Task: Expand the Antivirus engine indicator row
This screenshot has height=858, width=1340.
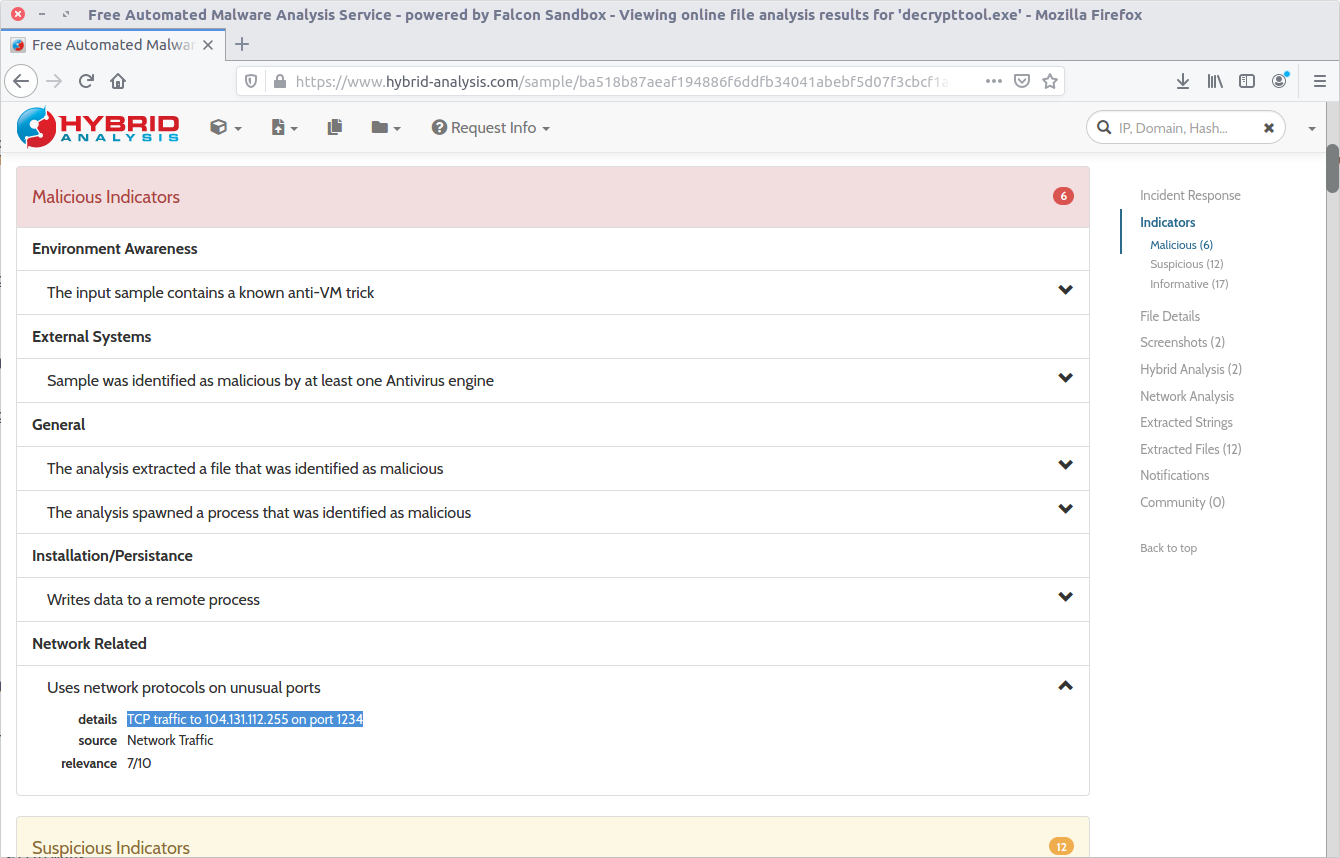Action: point(1065,379)
